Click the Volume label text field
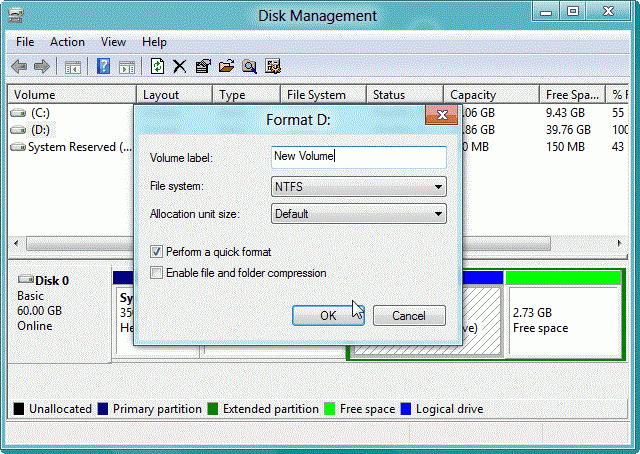 coord(359,157)
